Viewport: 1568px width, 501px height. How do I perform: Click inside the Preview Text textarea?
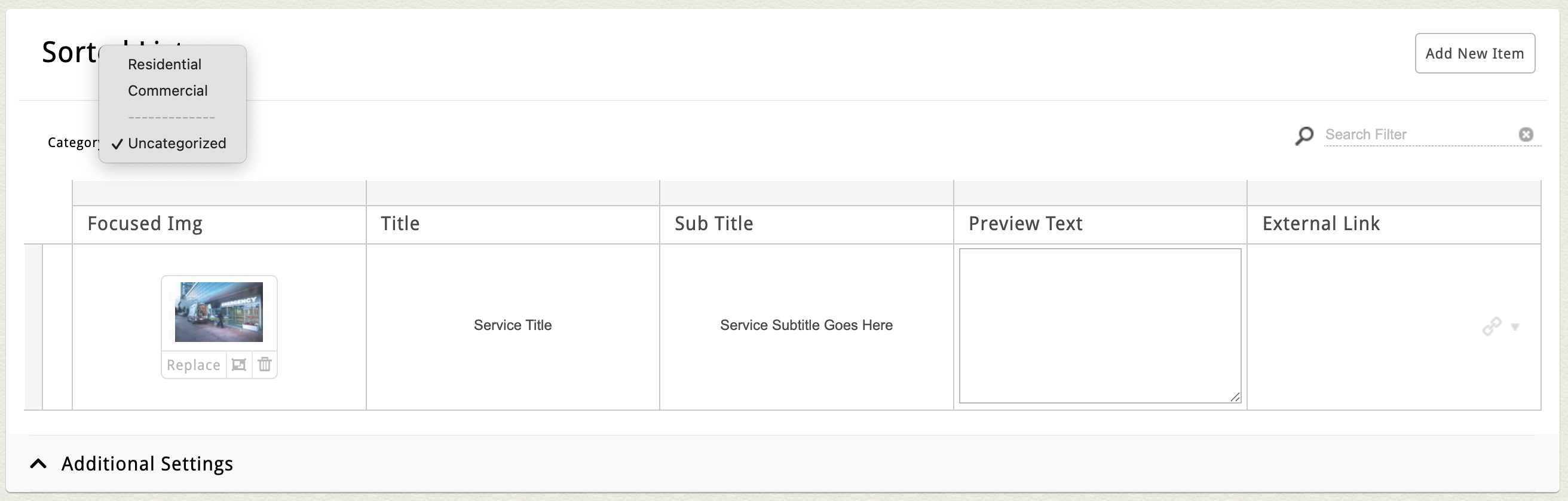point(1100,325)
